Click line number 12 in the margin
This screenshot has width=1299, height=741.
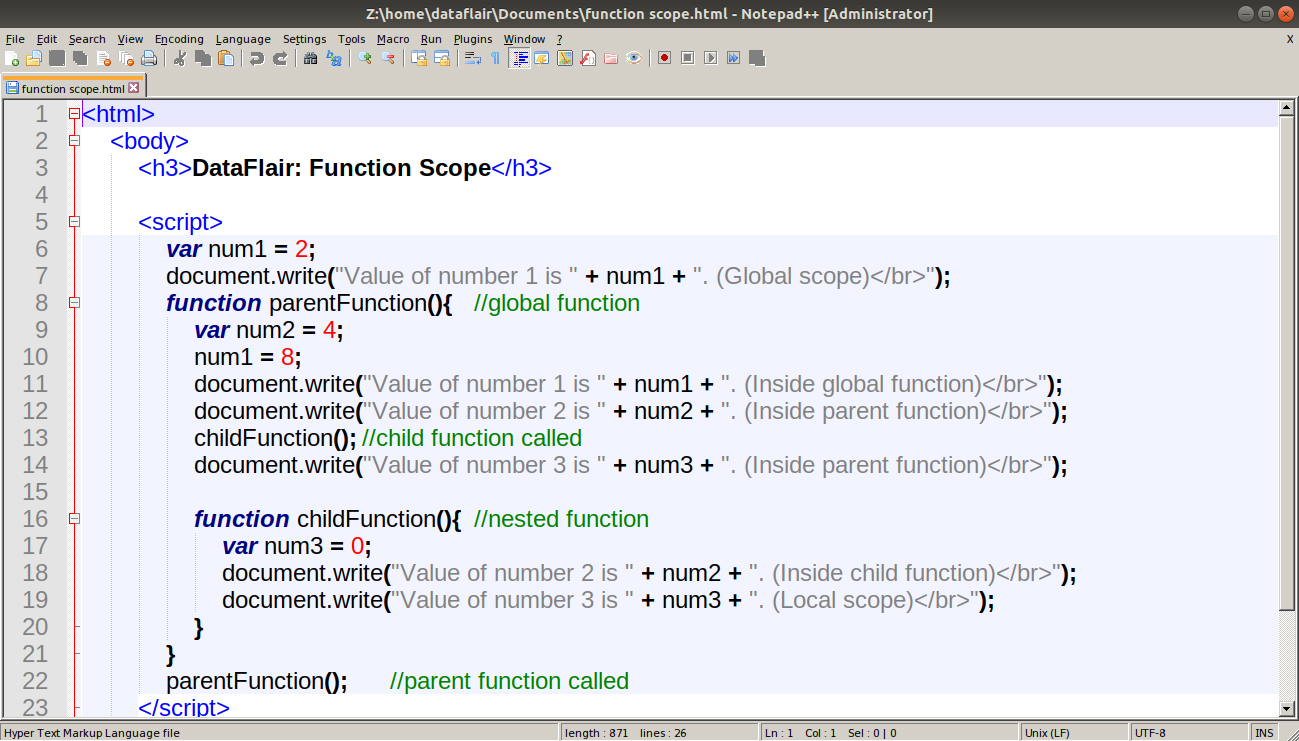click(35, 411)
